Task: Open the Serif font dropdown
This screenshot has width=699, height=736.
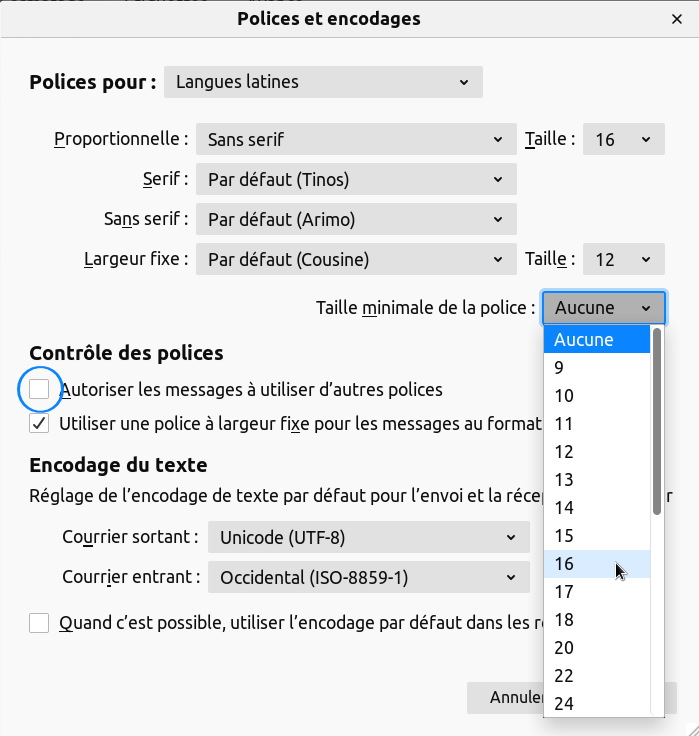Action: (356, 180)
